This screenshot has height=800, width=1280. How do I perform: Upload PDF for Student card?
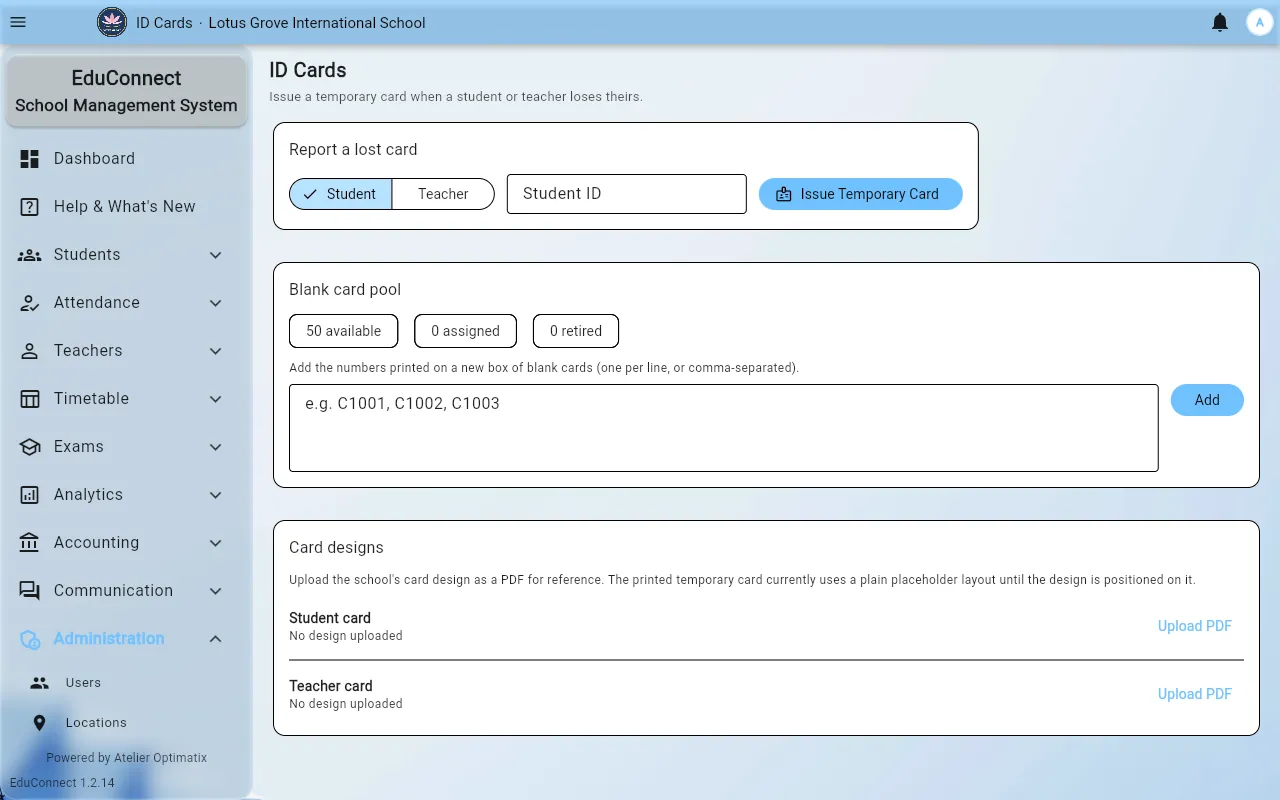[x=1194, y=626]
